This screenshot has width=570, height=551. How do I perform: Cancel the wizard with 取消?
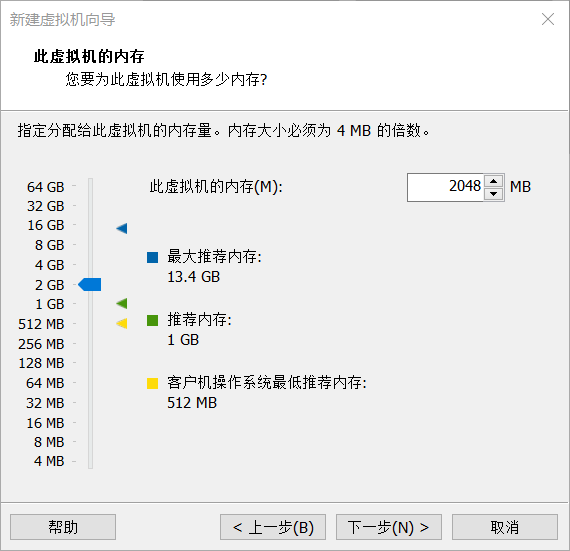coord(505,527)
